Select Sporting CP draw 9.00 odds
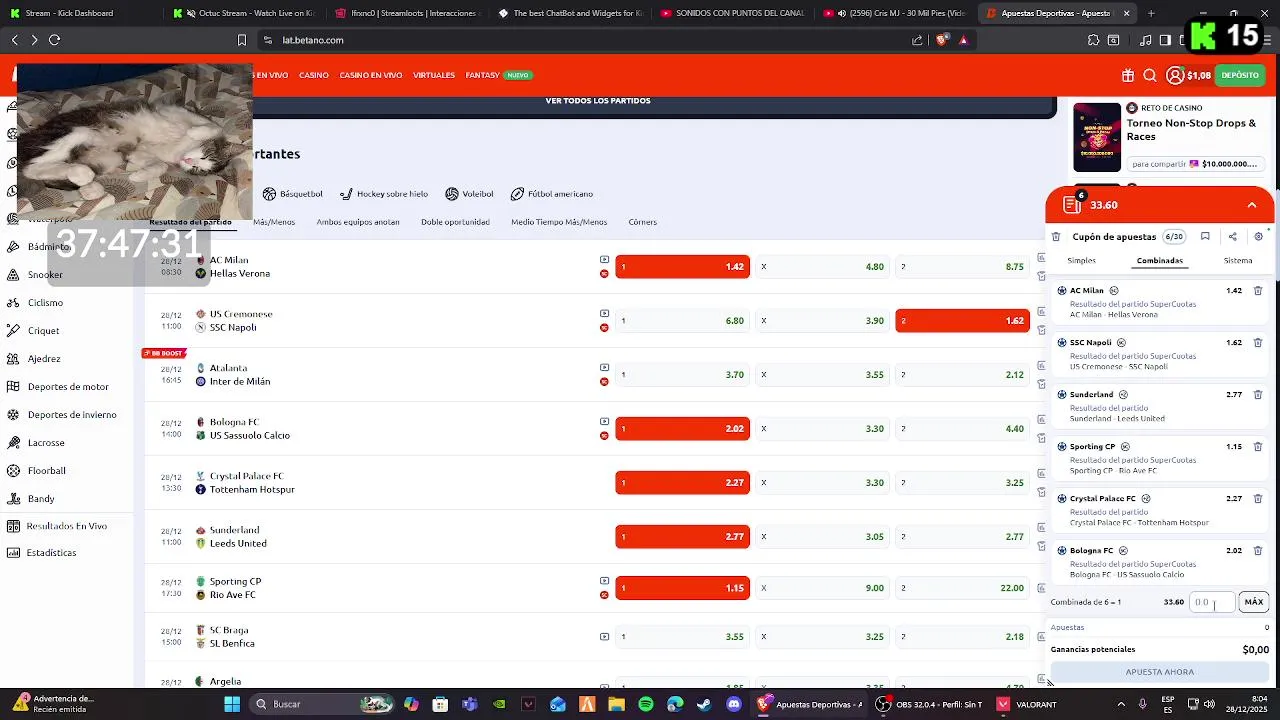 tap(822, 588)
